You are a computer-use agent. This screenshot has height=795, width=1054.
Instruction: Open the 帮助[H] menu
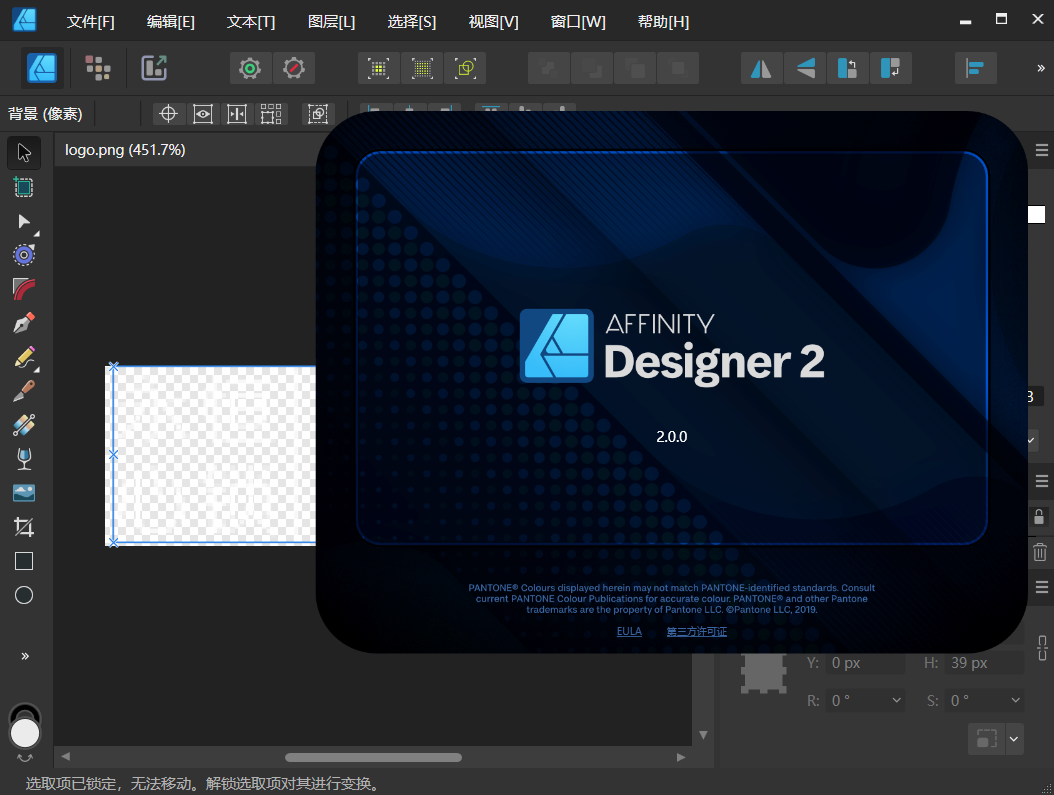pos(663,22)
